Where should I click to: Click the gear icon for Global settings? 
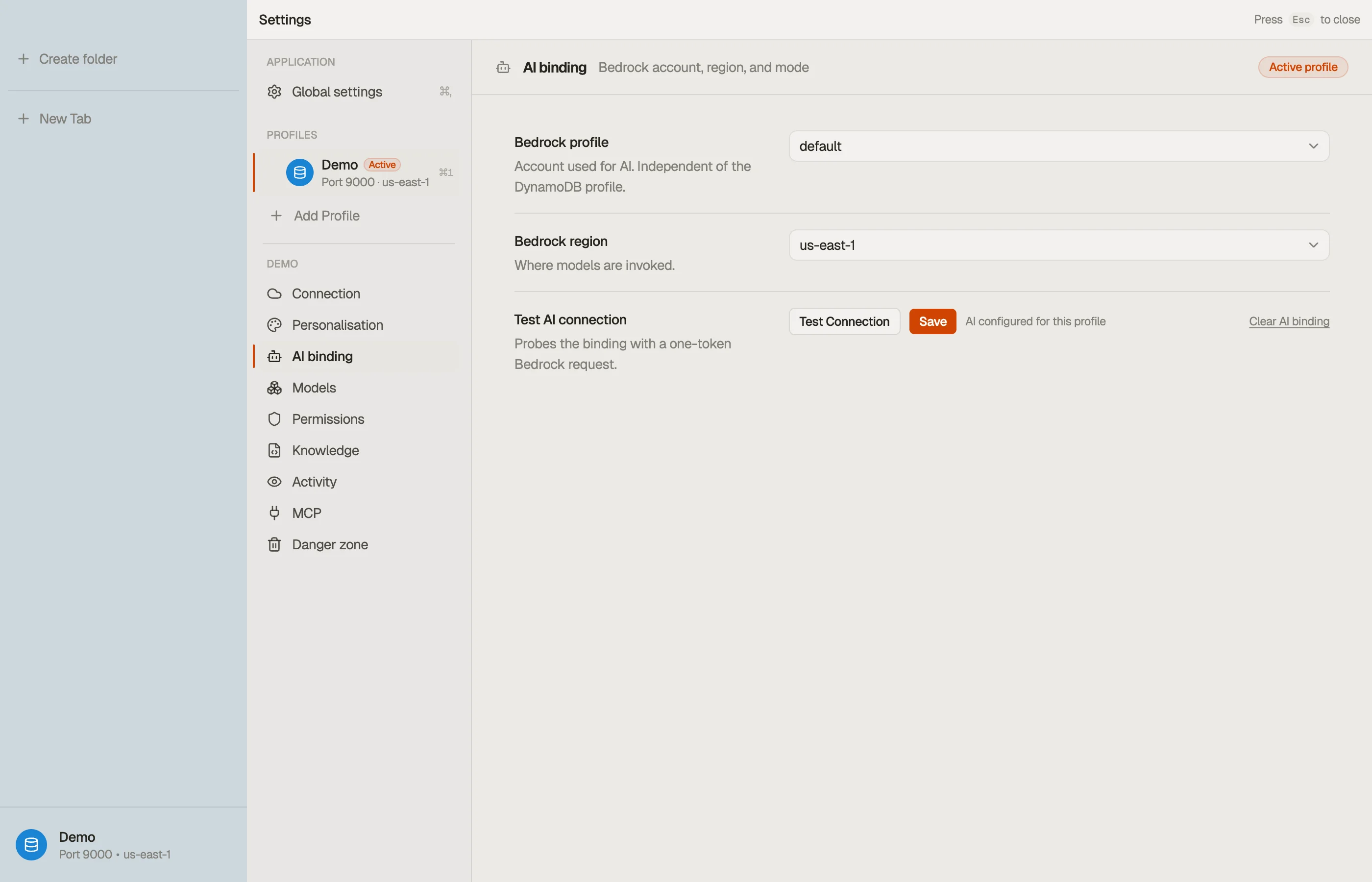274,92
